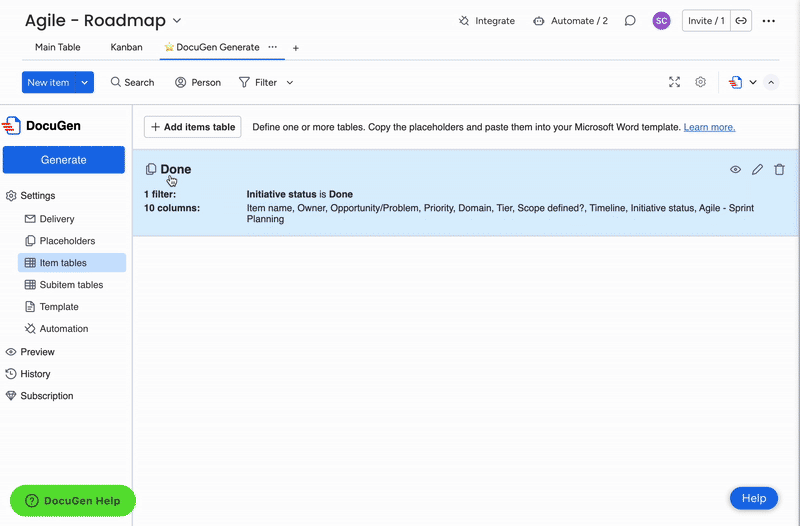Click the blue Help button
Image resolution: width=800 pixels, height=526 pixels.
(754, 498)
